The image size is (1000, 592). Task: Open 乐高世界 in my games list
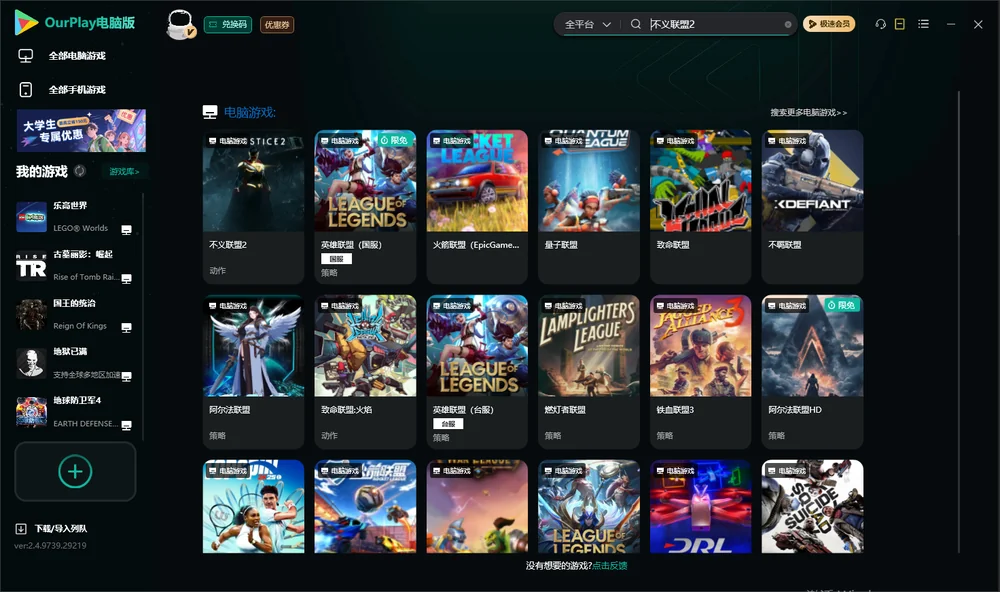click(75, 217)
